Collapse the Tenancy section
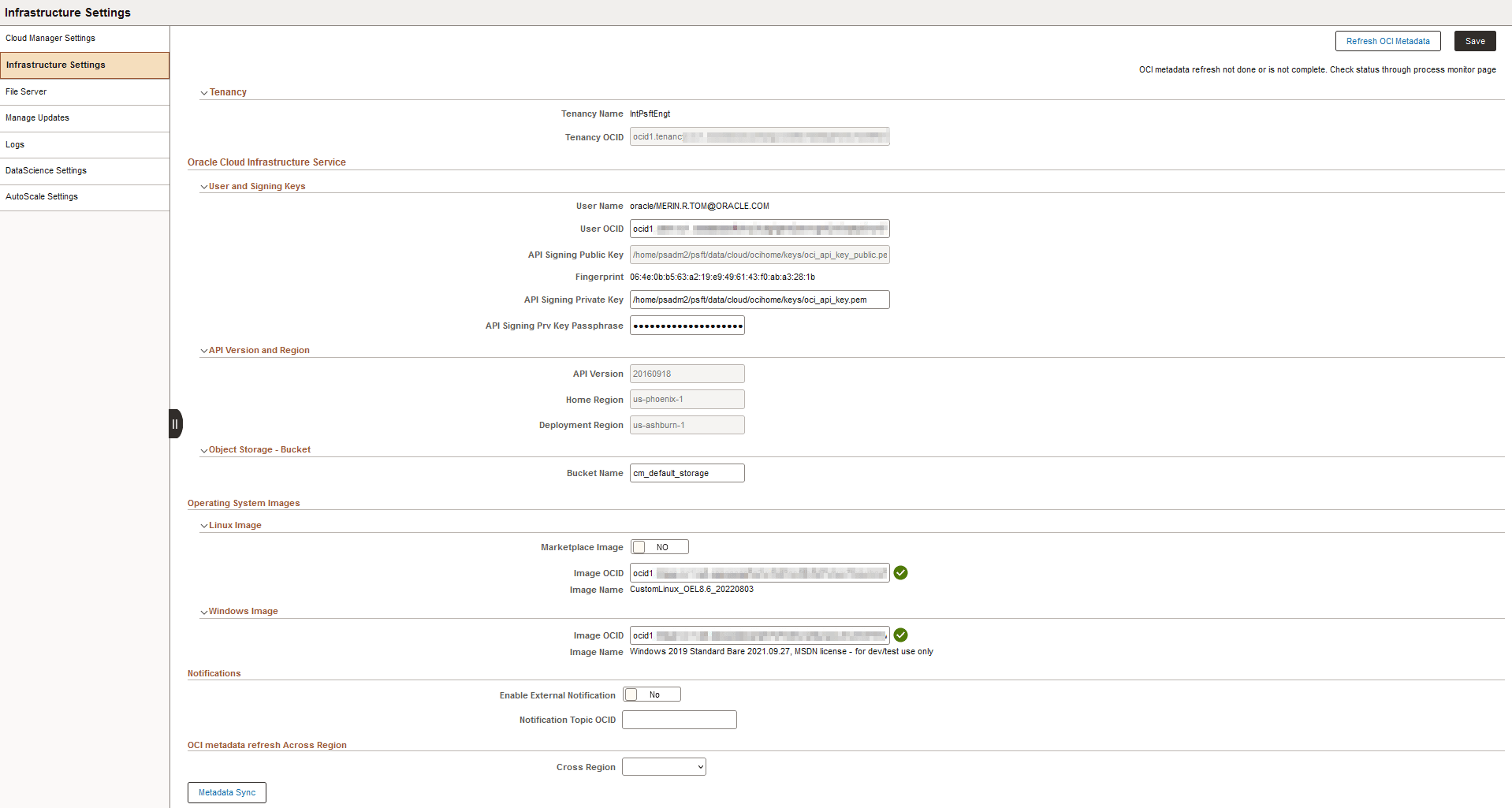The image size is (1512, 808). (x=204, y=91)
